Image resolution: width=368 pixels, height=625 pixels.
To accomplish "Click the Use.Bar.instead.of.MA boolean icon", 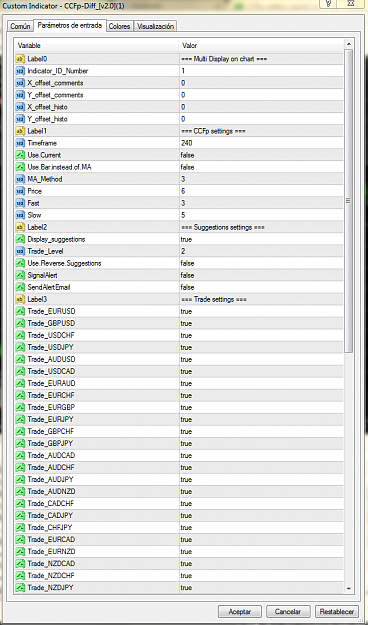I will (20, 167).
